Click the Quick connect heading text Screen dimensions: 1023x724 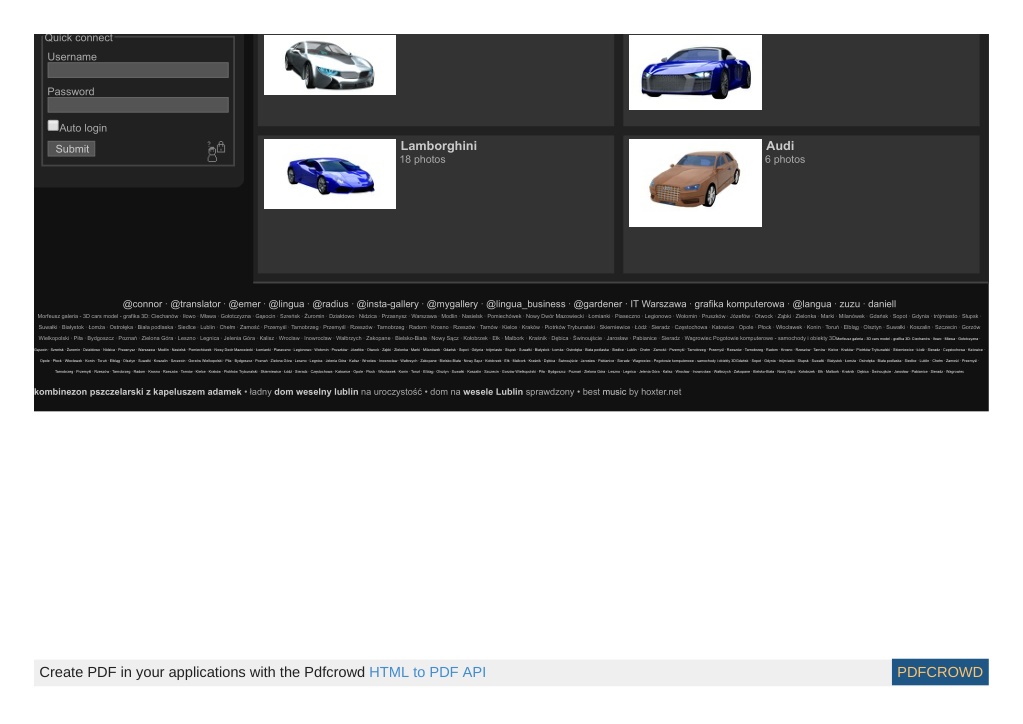pos(78,38)
